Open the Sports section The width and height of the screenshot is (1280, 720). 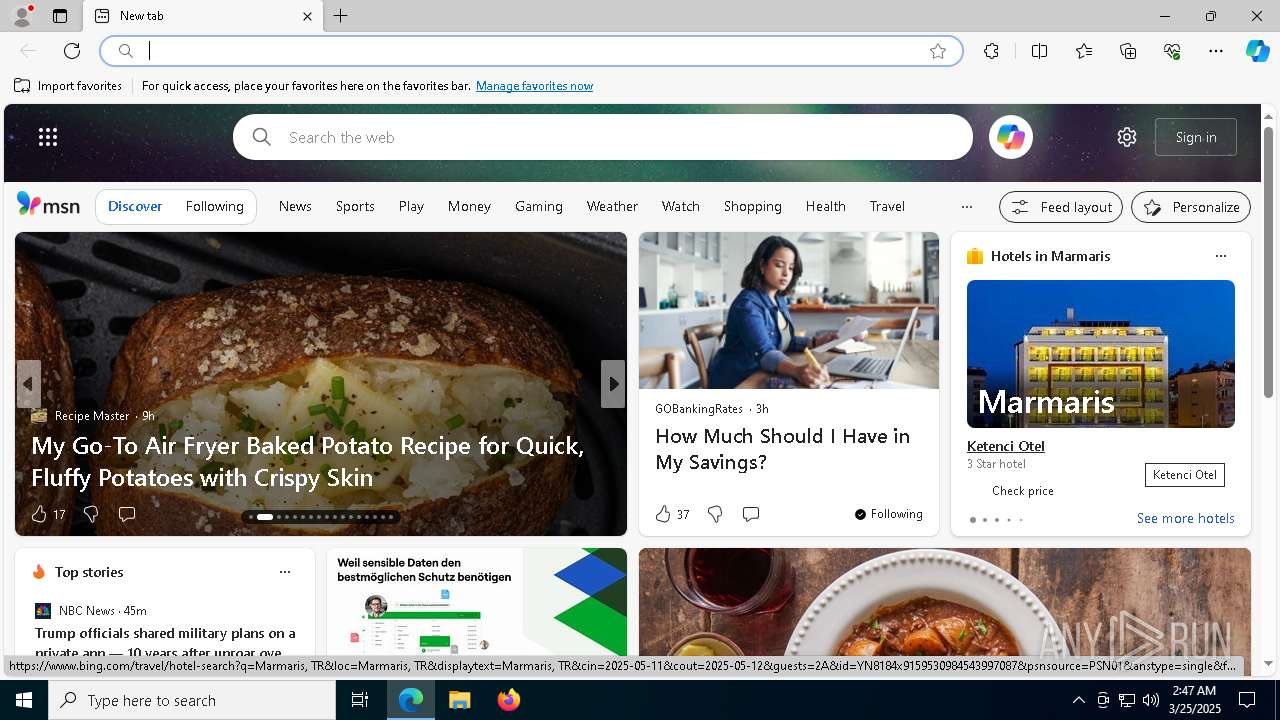click(x=355, y=206)
